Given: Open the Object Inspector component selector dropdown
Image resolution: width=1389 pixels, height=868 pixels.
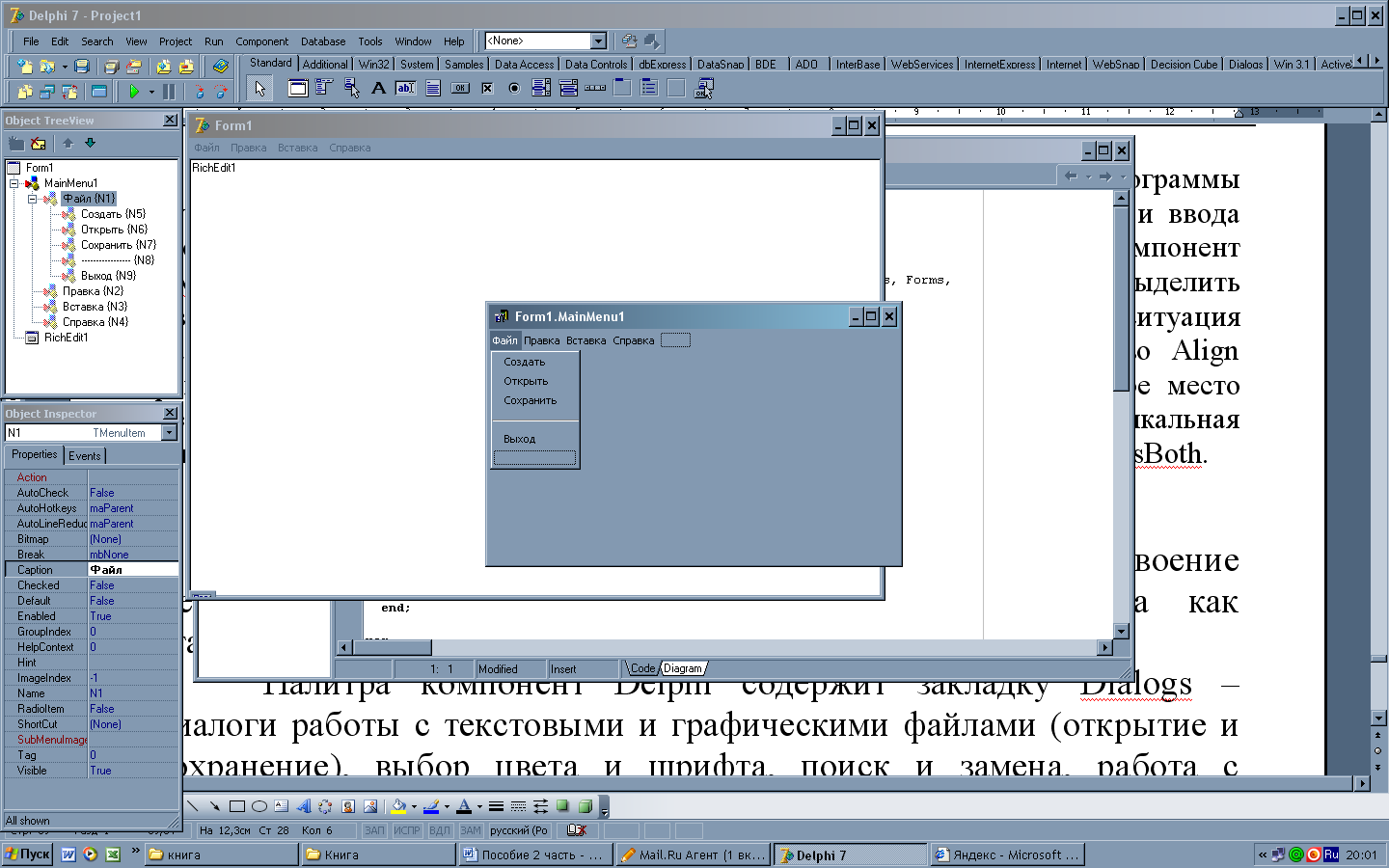Looking at the screenshot, I should [x=170, y=433].
